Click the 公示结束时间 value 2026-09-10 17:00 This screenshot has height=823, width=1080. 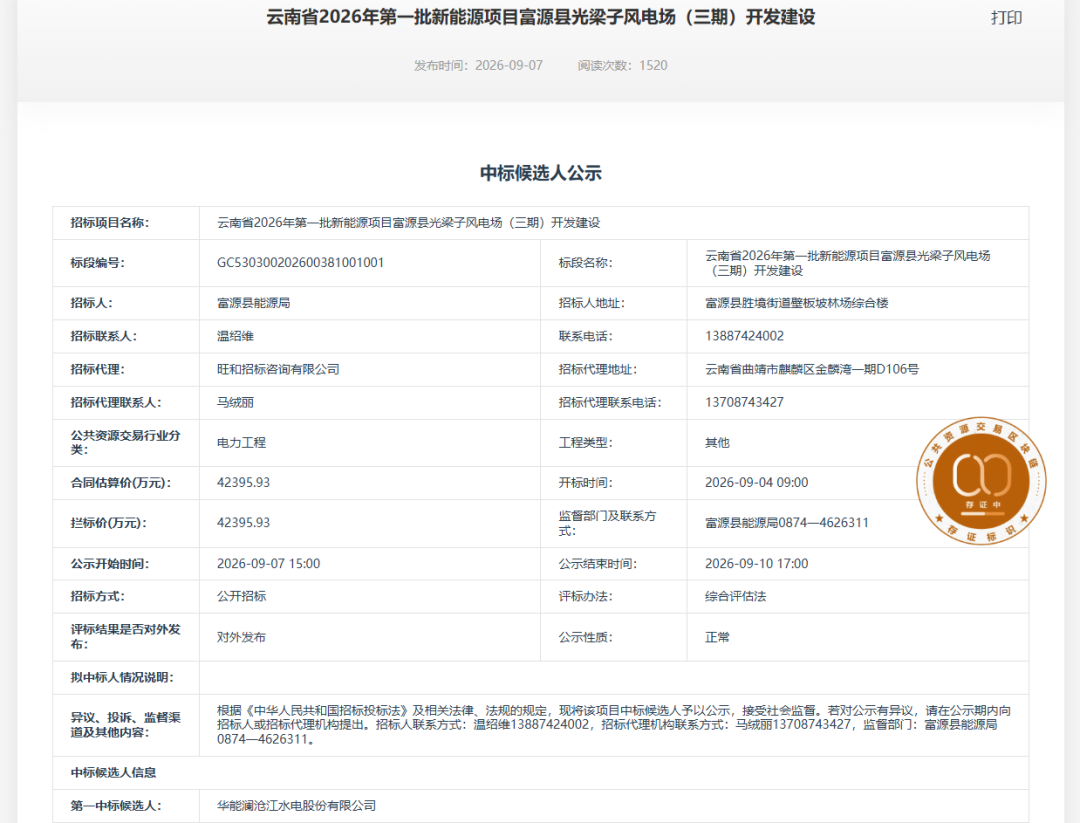756,563
